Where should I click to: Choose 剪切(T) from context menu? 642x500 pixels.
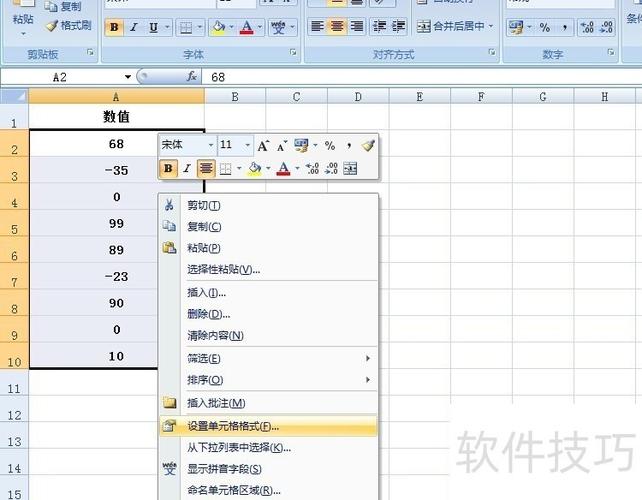point(269,205)
